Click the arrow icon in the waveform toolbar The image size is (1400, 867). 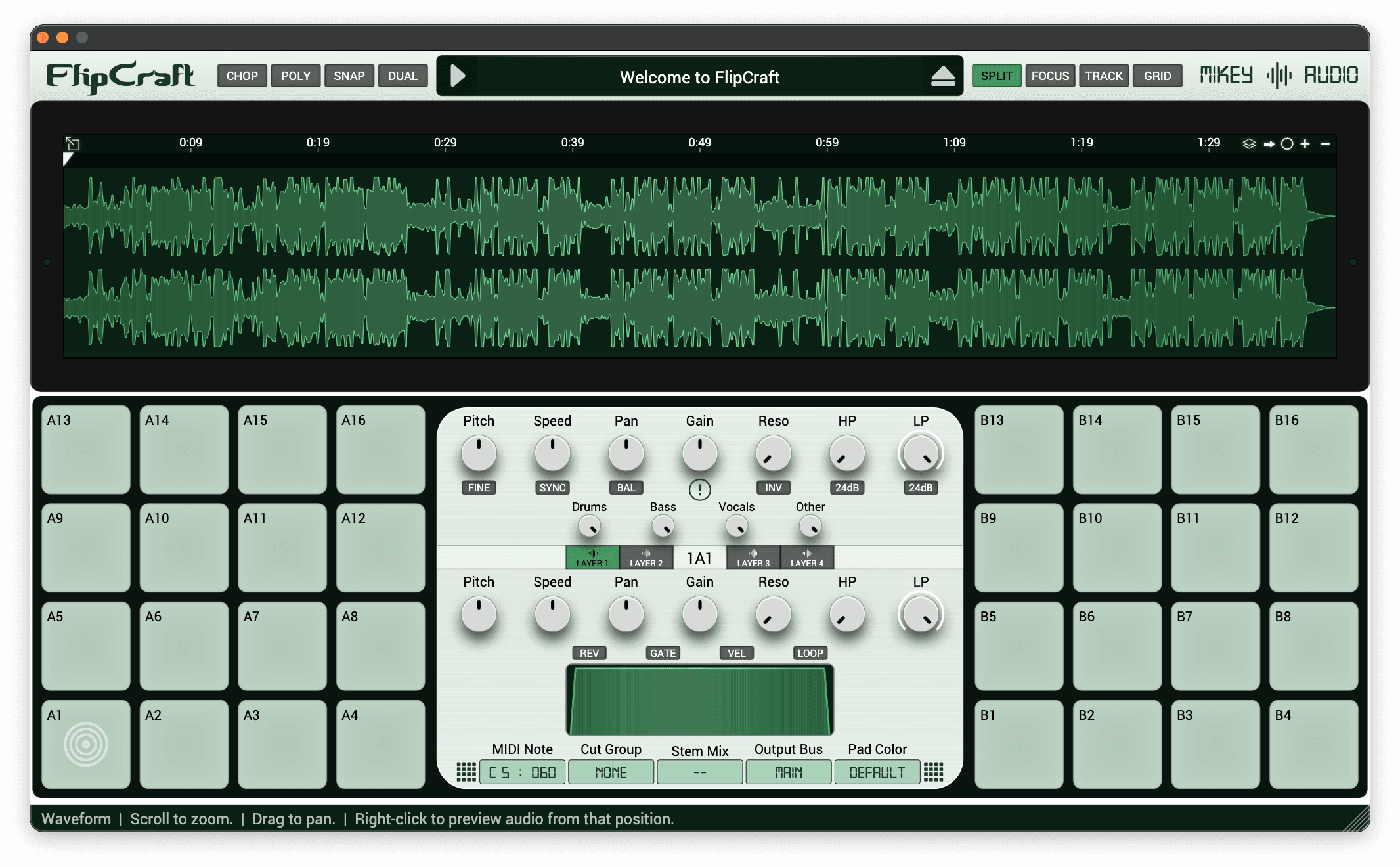pos(1269,144)
